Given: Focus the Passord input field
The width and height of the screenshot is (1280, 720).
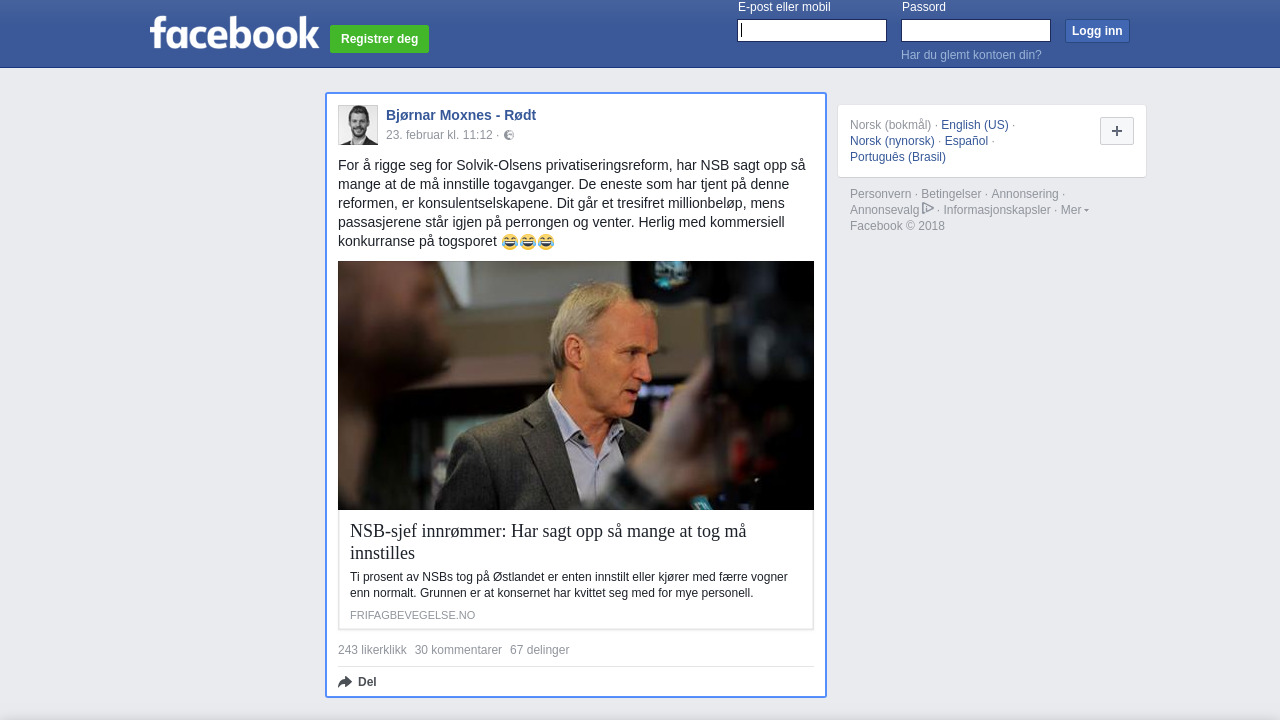Looking at the screenshot, I should point(976,31).
